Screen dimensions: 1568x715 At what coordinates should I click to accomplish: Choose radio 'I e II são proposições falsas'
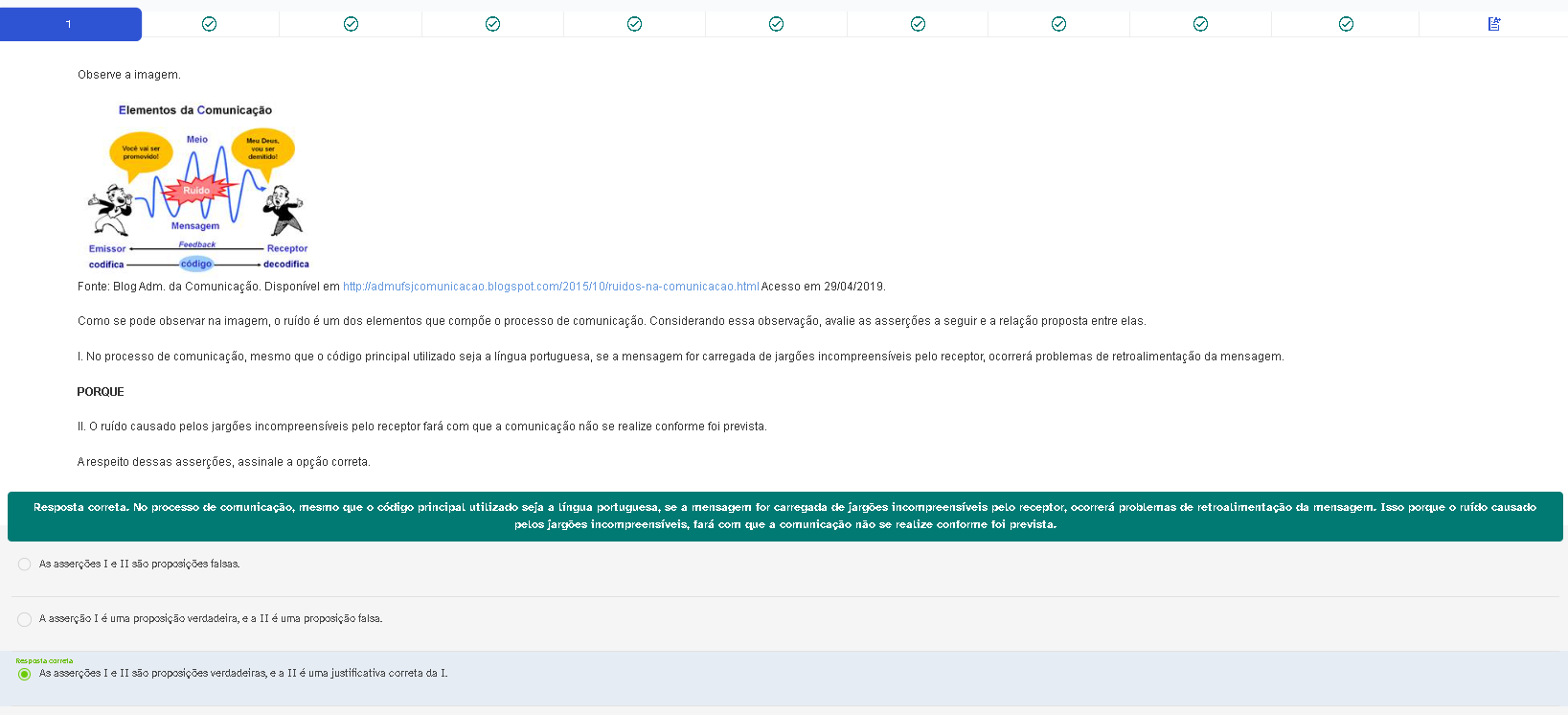(25, 565)
